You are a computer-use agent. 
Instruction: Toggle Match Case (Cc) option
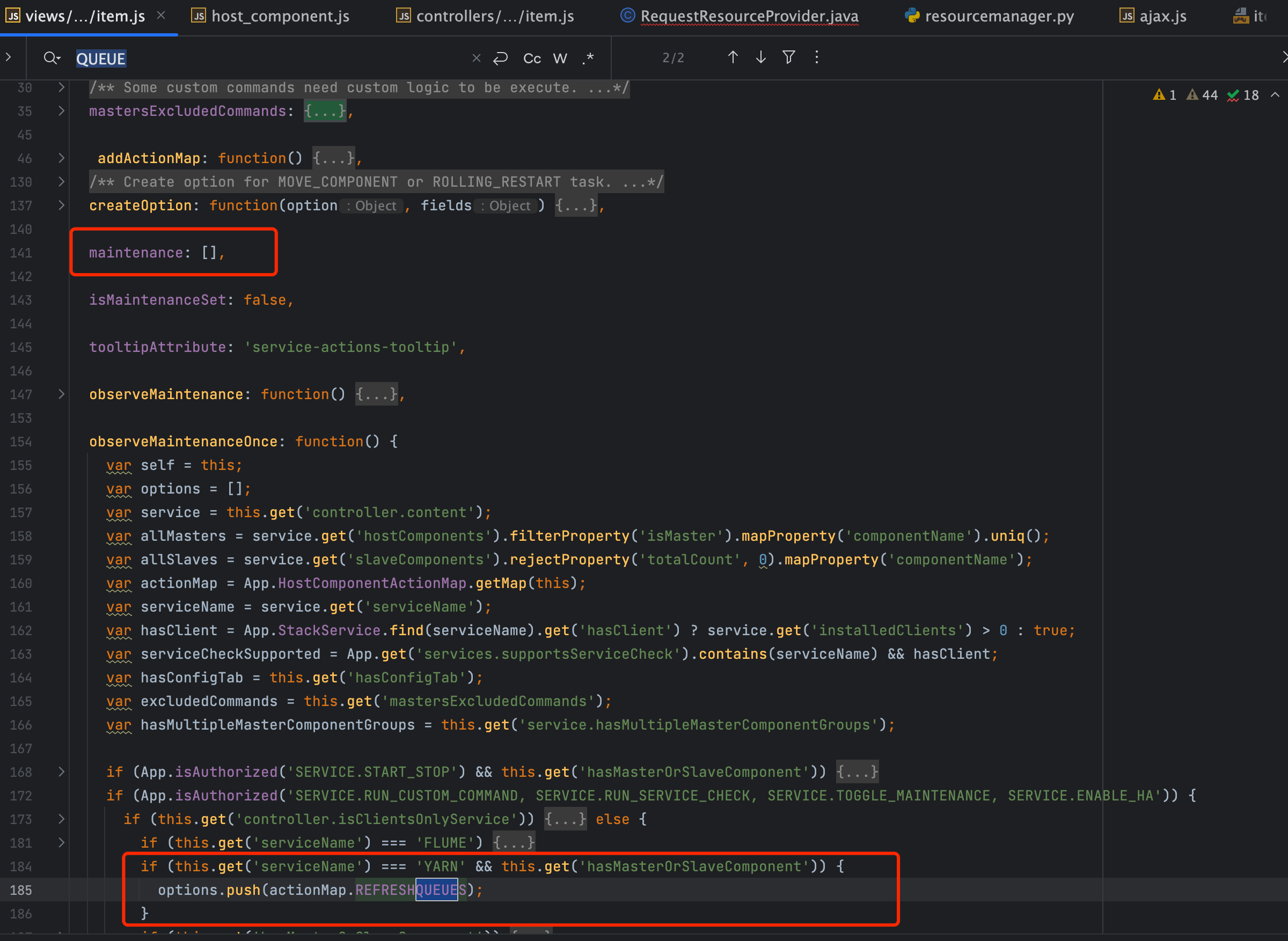point(531,58)
